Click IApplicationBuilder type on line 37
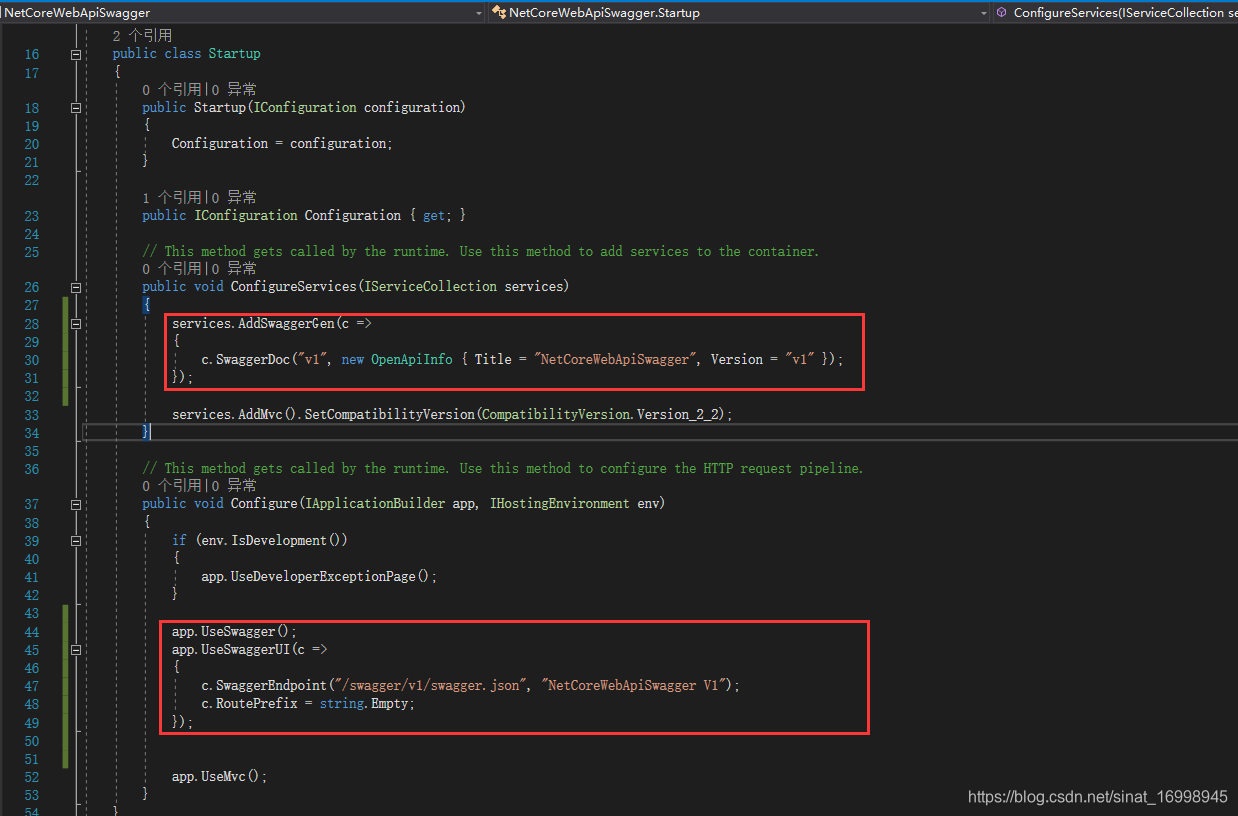Viewport: 1238px width, 816px height. (375, 504)
